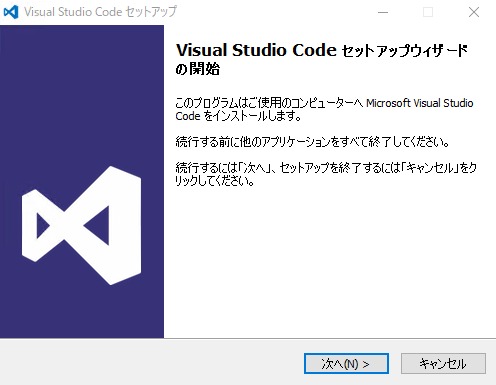Image resolution: width=496 pixels, height=385 pixels.
Task: Click the bold heading Visual Studio Code セットアップウィザード
Action: click(x=322, y=50)
